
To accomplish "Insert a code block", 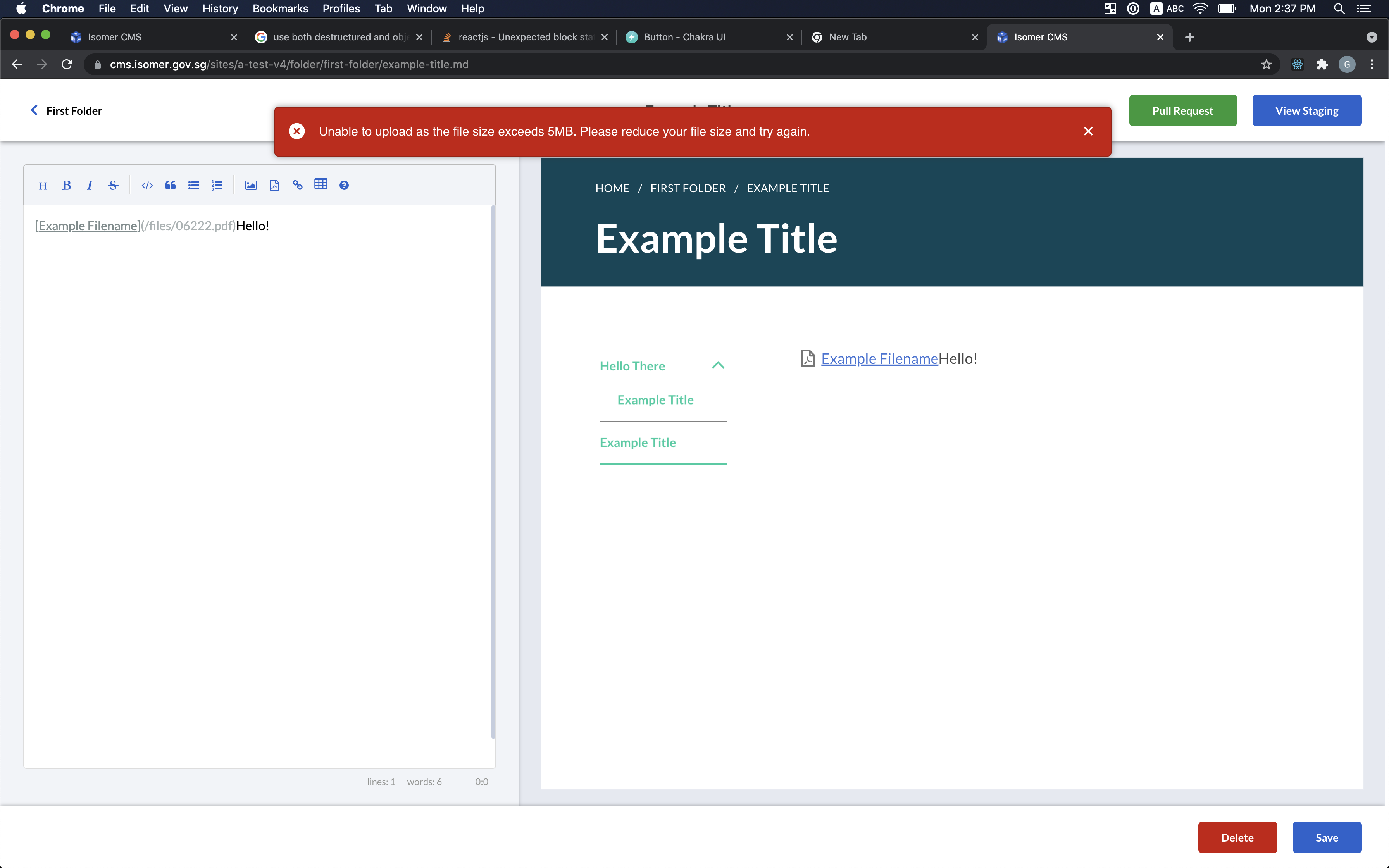I will pyautogui.click(x=147, y=185).
